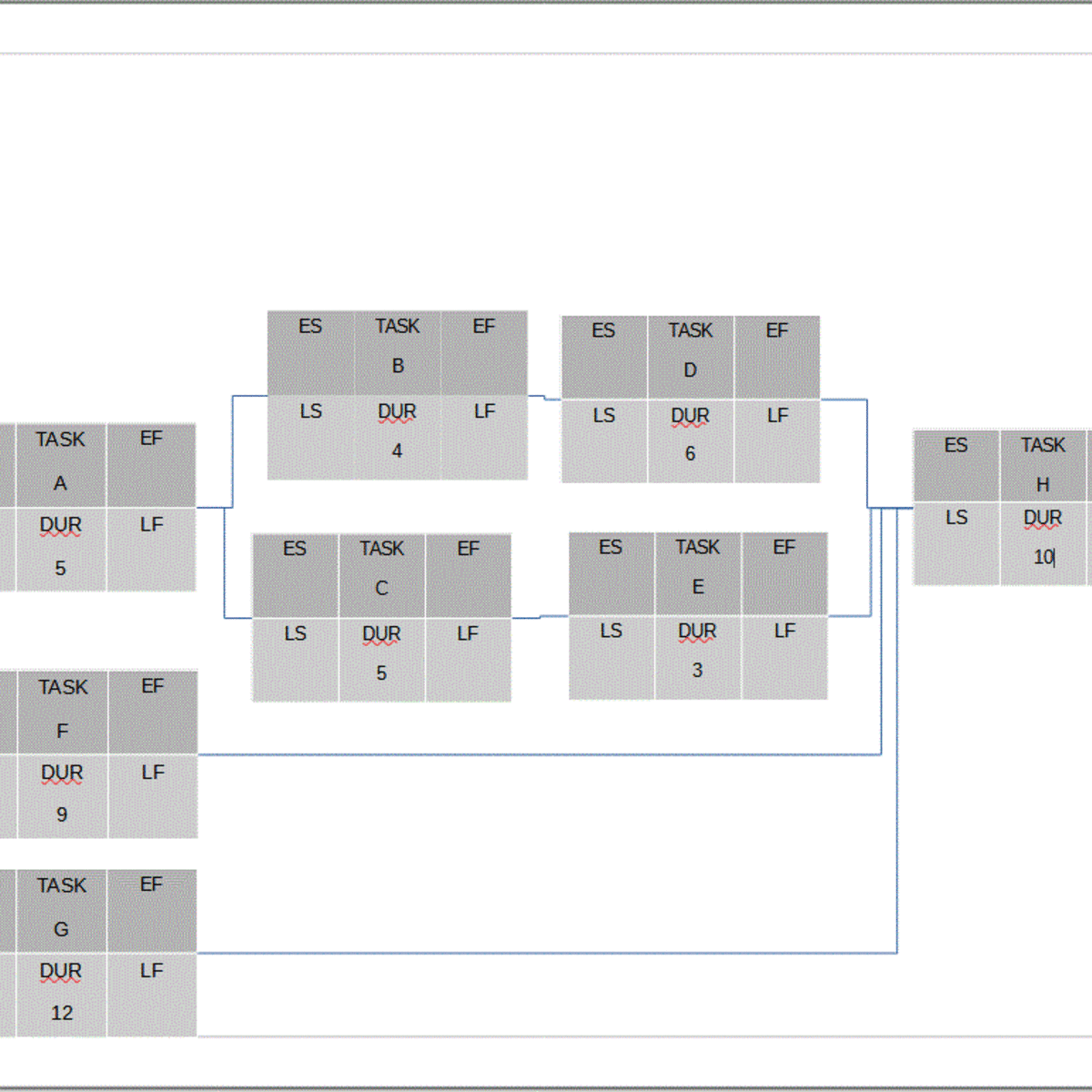The image size is (1092, 1092).
Task: Click the EF cell of Task A
Action: coord(151,465)
